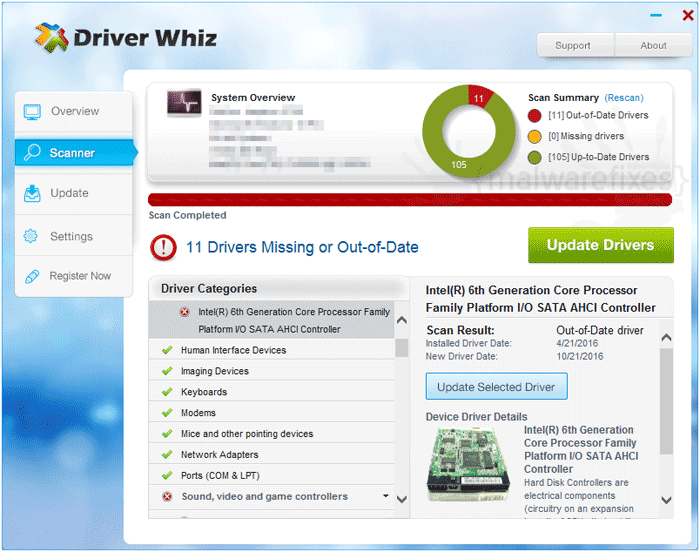
Task: Click the Update download tray icon
Action: point(32,193)
